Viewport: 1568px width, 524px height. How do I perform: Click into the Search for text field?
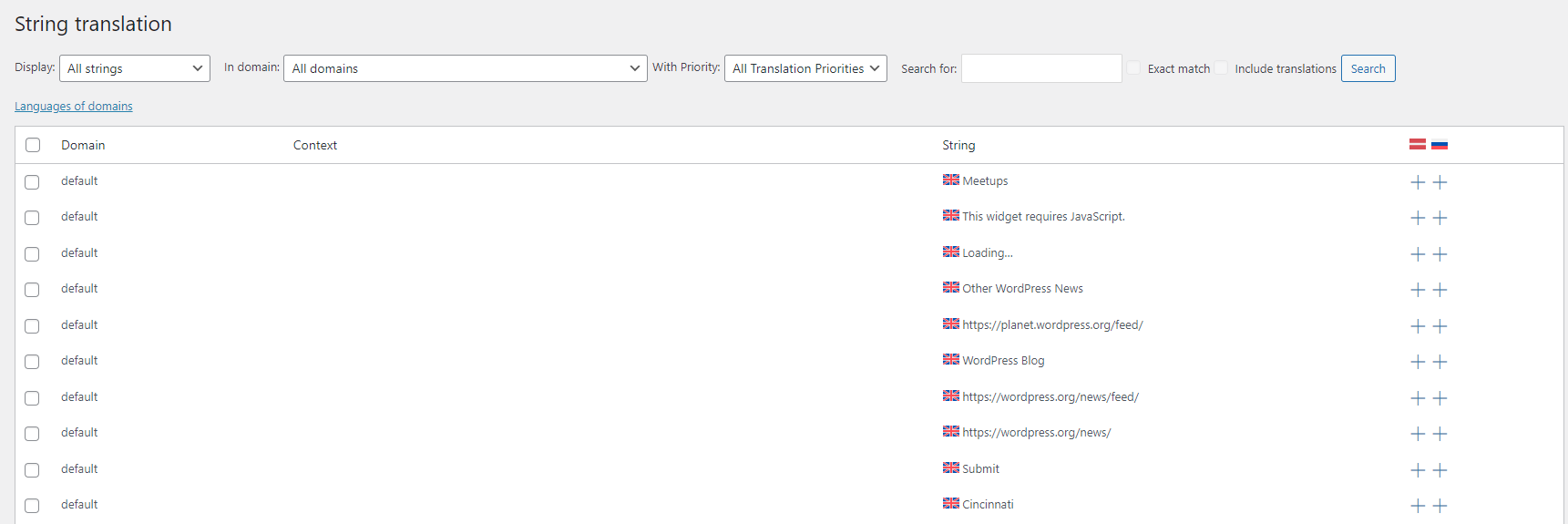[x=1040, y=68]
